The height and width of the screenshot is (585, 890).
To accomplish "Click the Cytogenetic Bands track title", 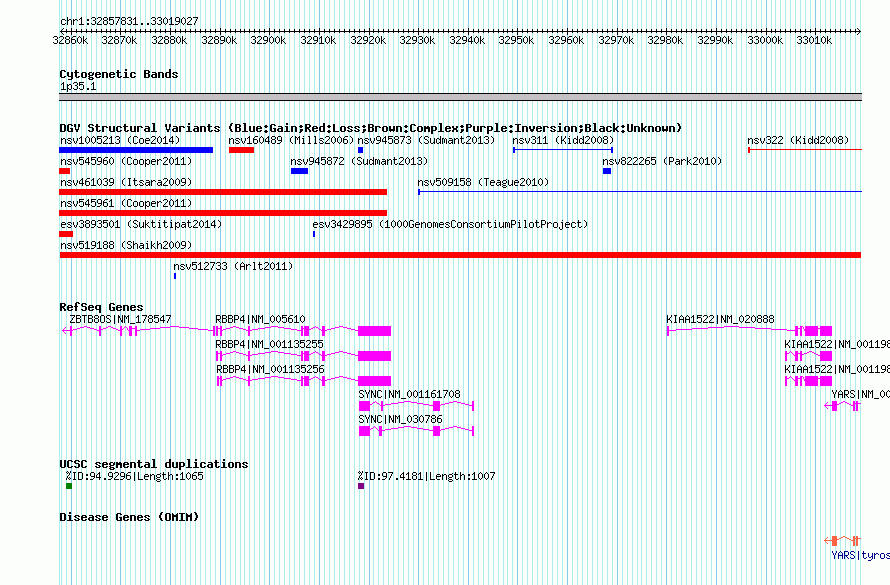I will [x=119, y=74].
